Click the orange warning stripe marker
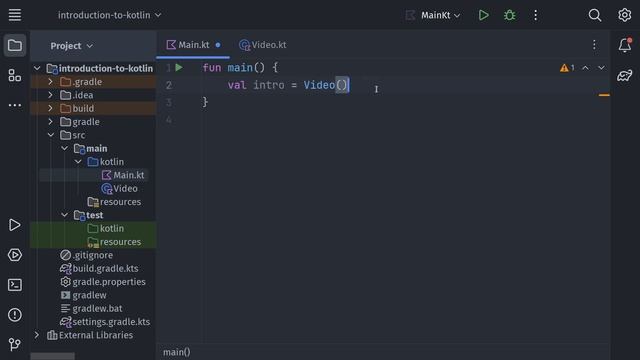 pyautogui.click(x=604, y=95)
